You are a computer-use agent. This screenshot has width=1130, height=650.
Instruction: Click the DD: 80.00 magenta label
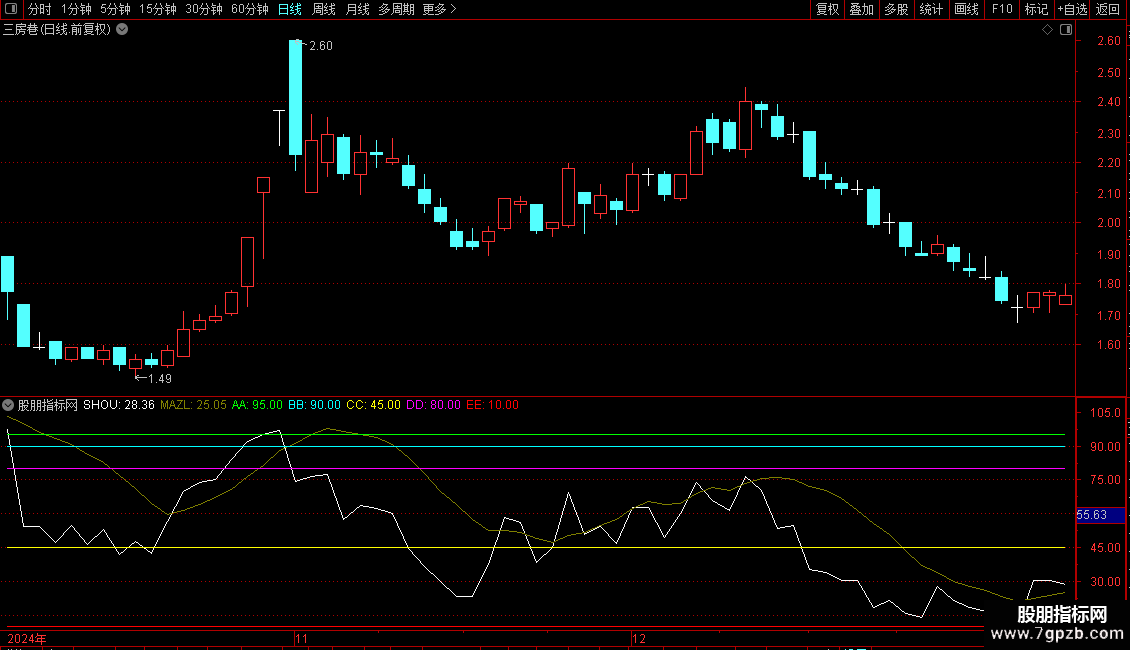pos(433,405)
